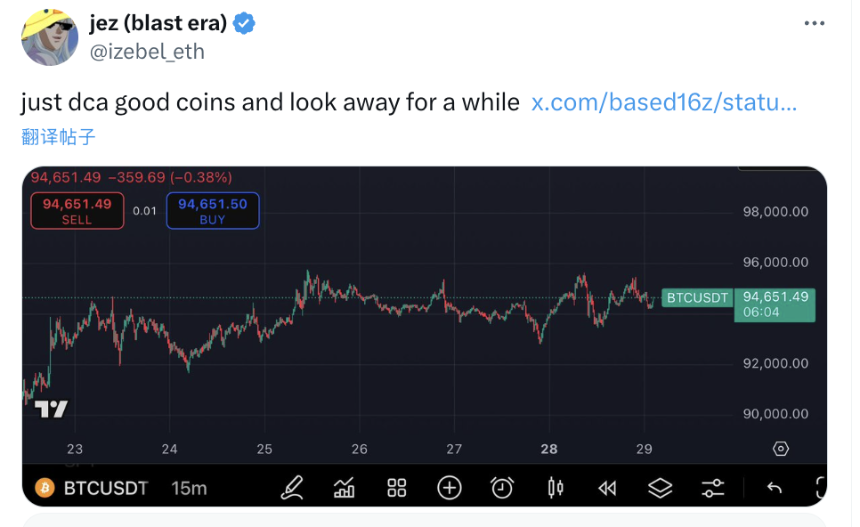Open the tweet's more options menu
Screen dimensions: 860x527
click(x=815, y=25)
